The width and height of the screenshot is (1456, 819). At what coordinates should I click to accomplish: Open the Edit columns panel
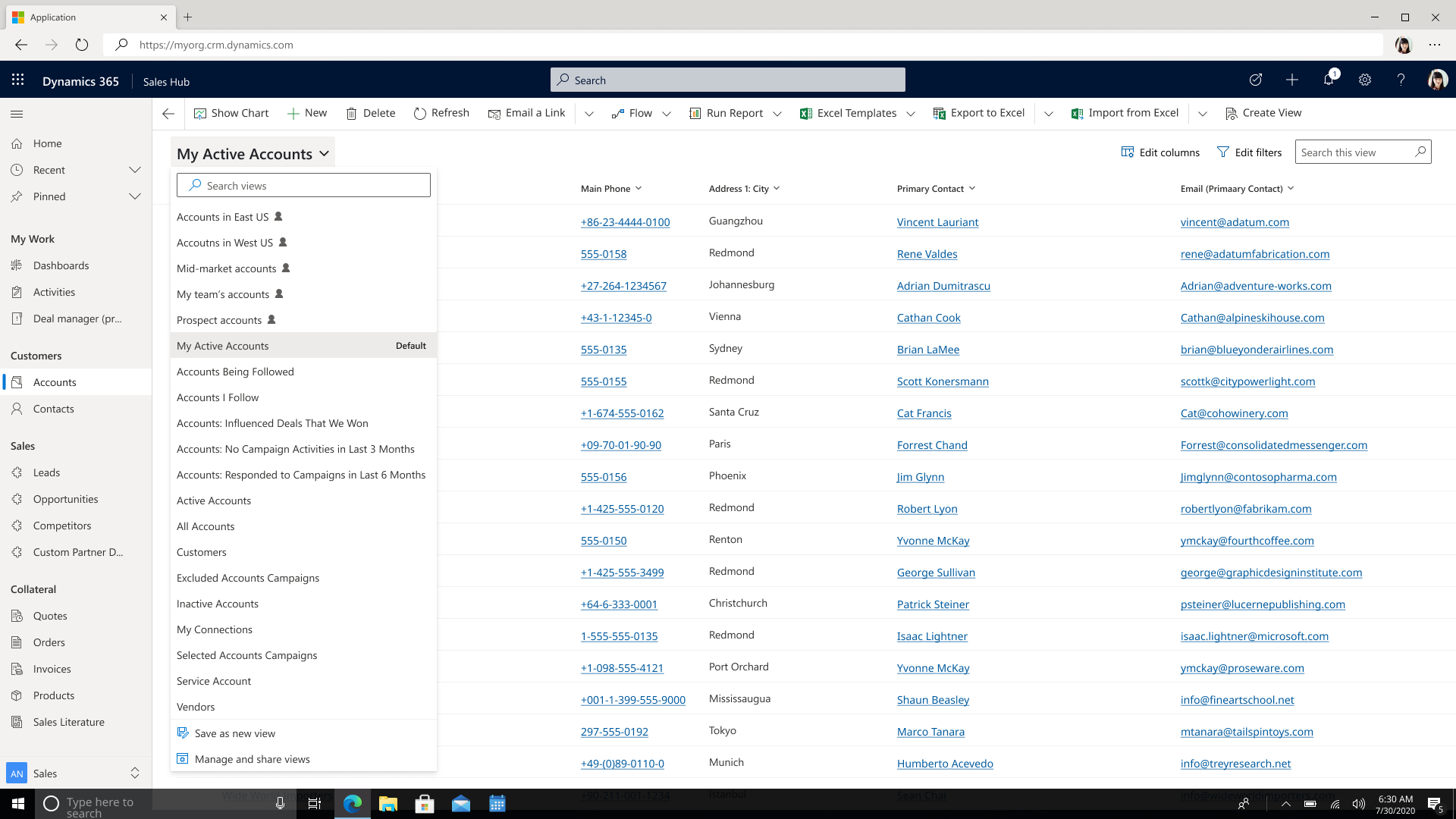pyautogui.click(x=1159, y=152)
